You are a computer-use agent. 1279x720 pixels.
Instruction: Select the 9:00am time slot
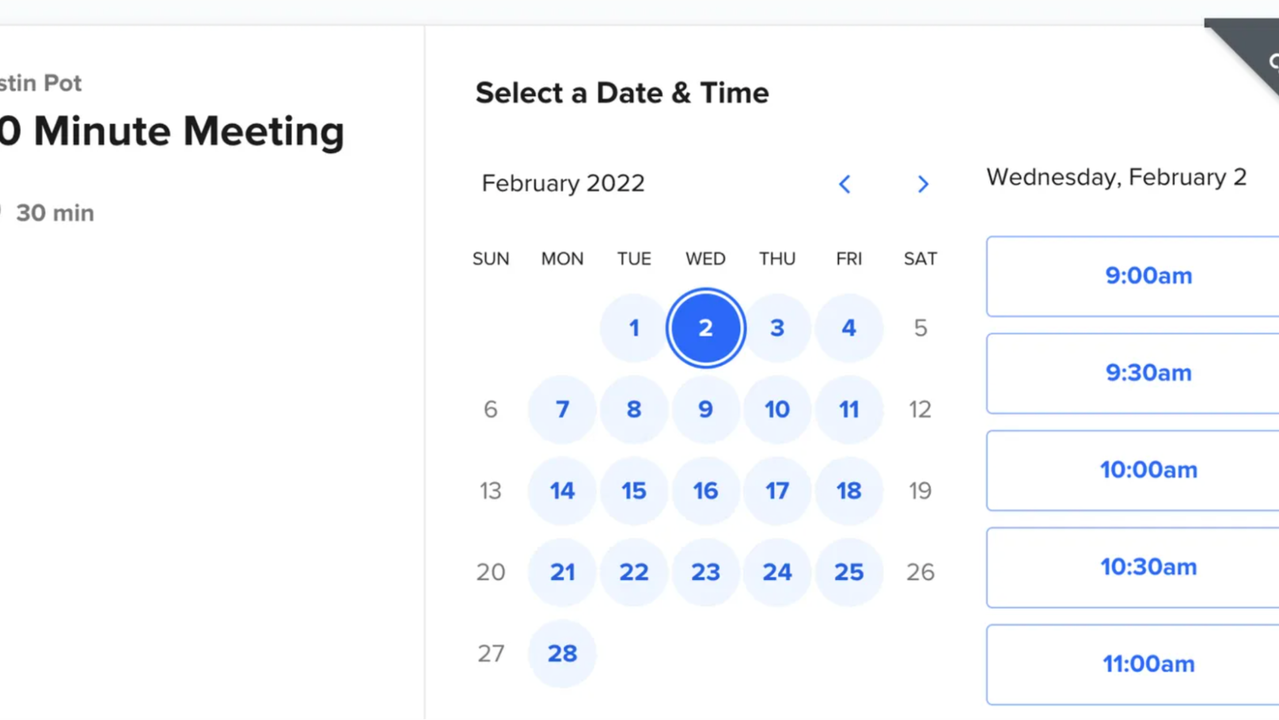(1148, 276)
